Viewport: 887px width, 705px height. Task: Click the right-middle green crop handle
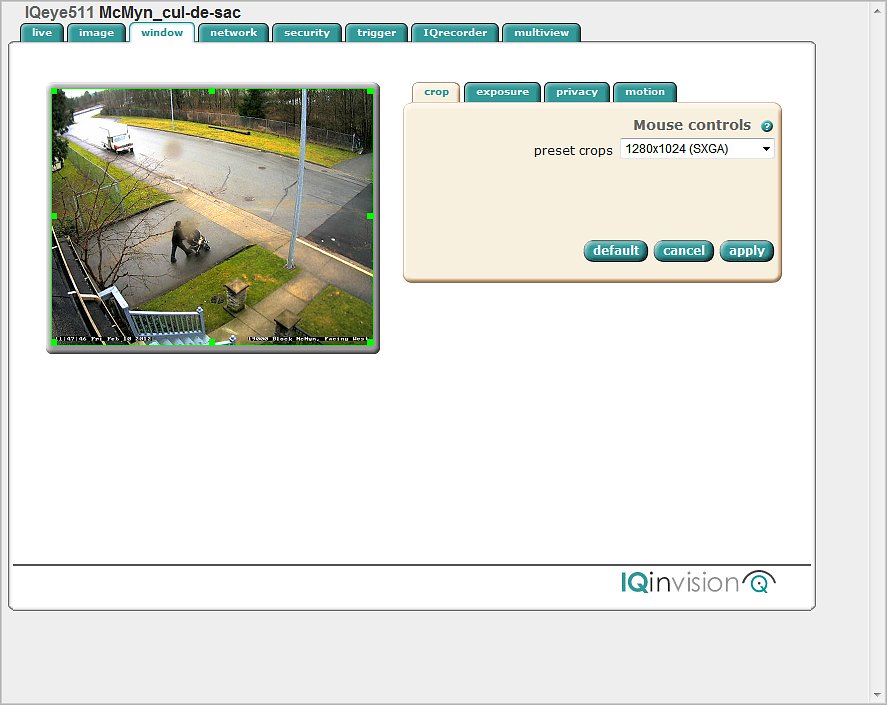tap(370, 216)
